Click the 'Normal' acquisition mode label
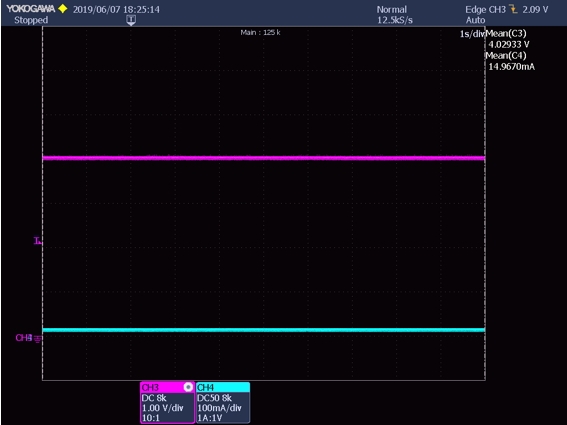The width and height of the screenshot is (567, 425). tap(392, 9)
